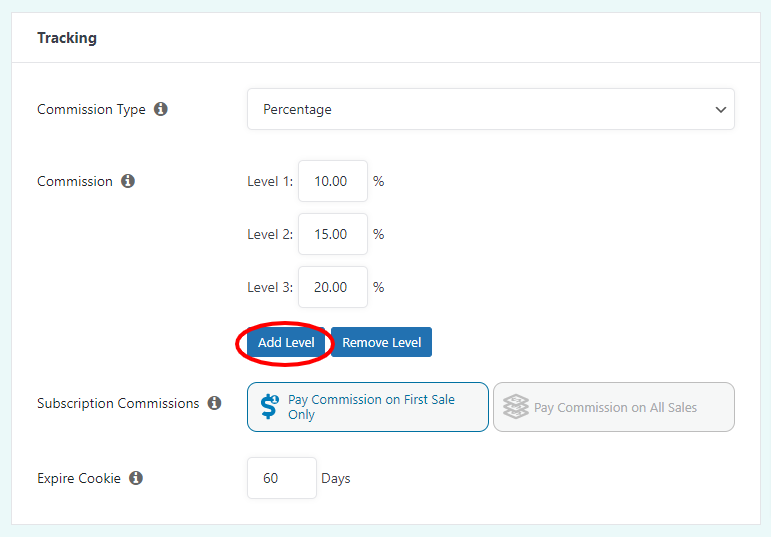Focus the Level 1 commission field
The width and height of the screenshot is (771, 537).
pos(332,181)
